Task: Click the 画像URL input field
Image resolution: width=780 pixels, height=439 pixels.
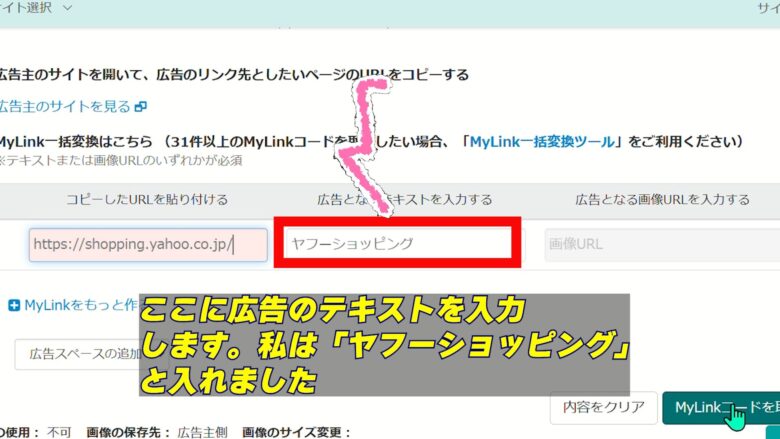Action: 660,244
